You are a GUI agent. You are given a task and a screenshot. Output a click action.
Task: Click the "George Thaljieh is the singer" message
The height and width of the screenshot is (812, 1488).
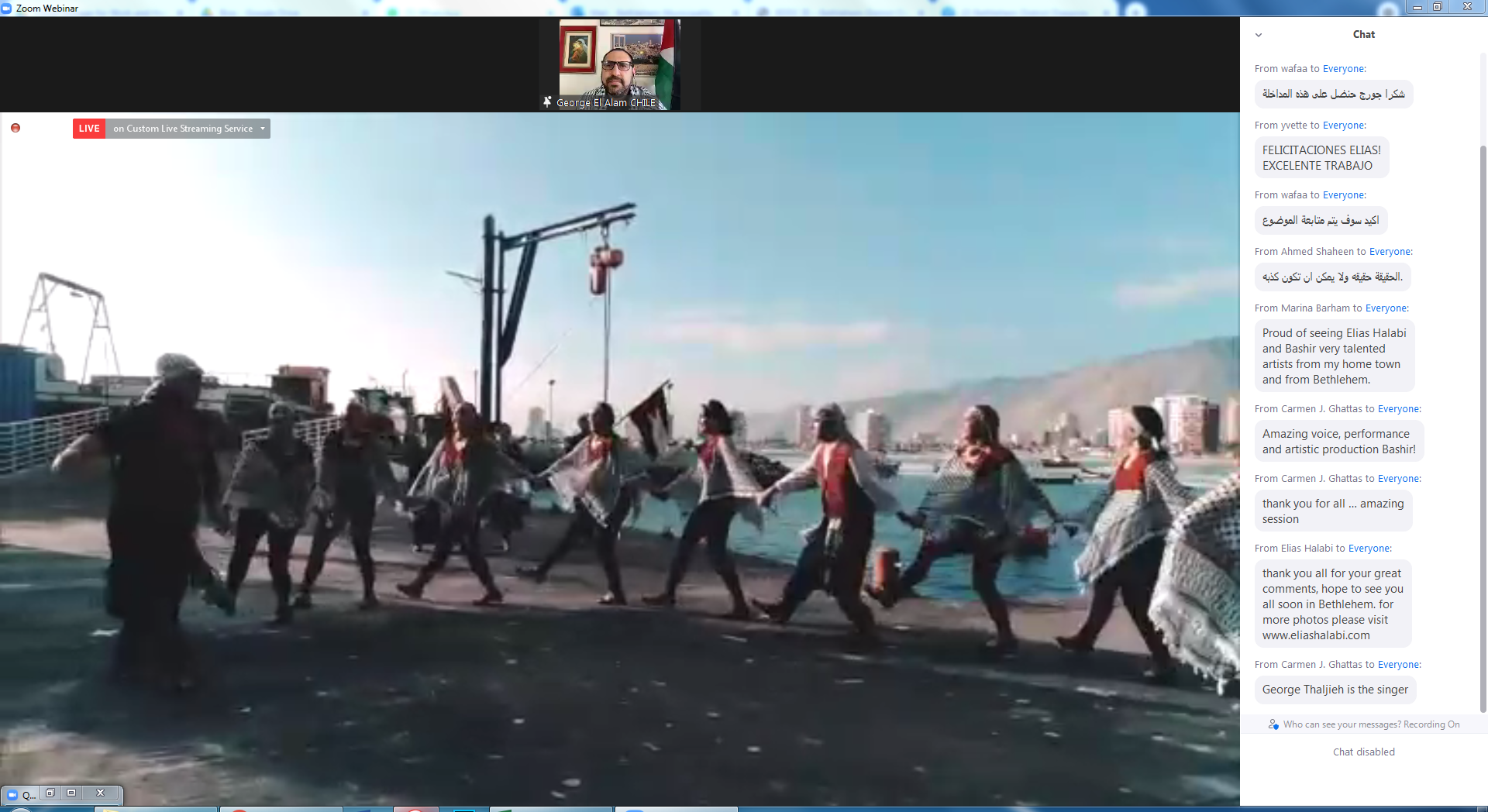point(1335,690)
